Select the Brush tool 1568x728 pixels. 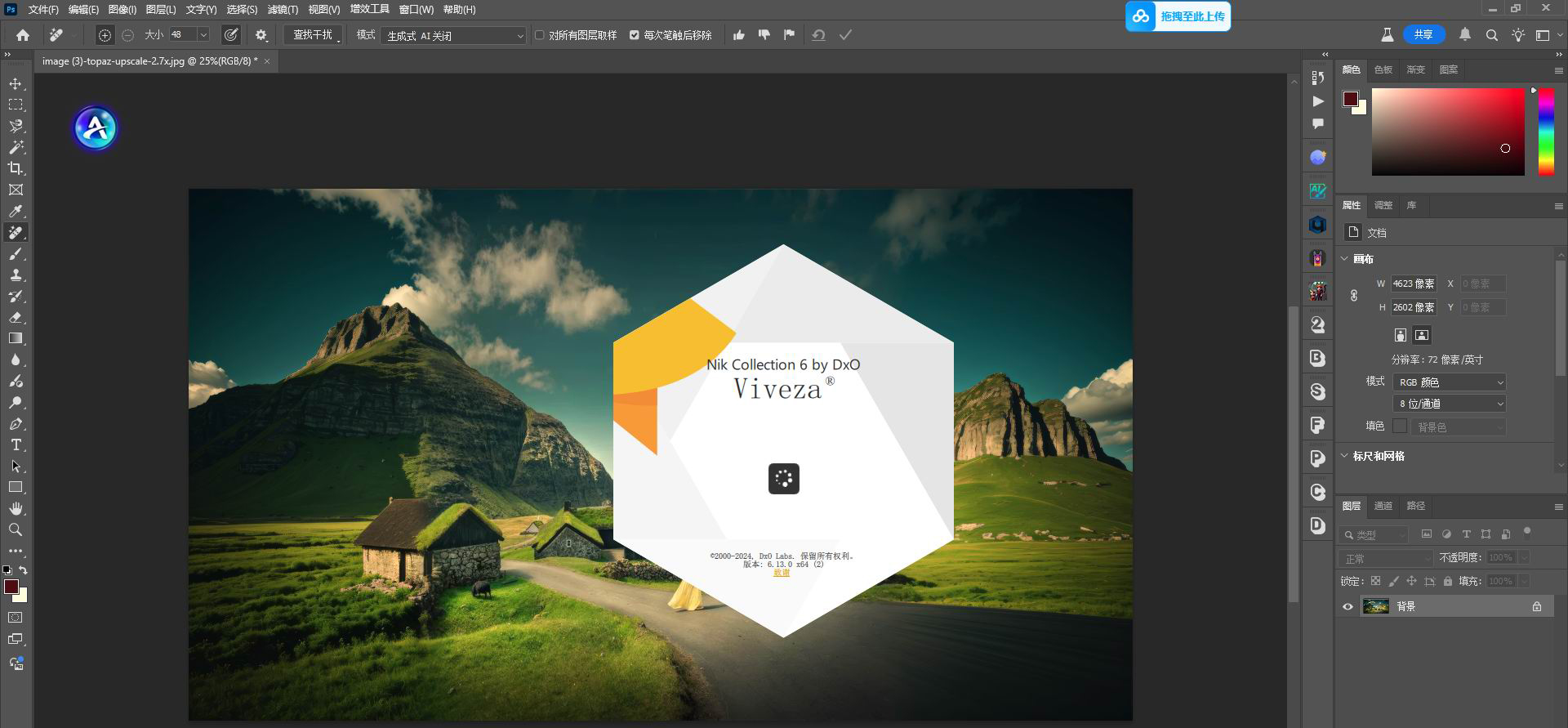(x=16, y=254)
